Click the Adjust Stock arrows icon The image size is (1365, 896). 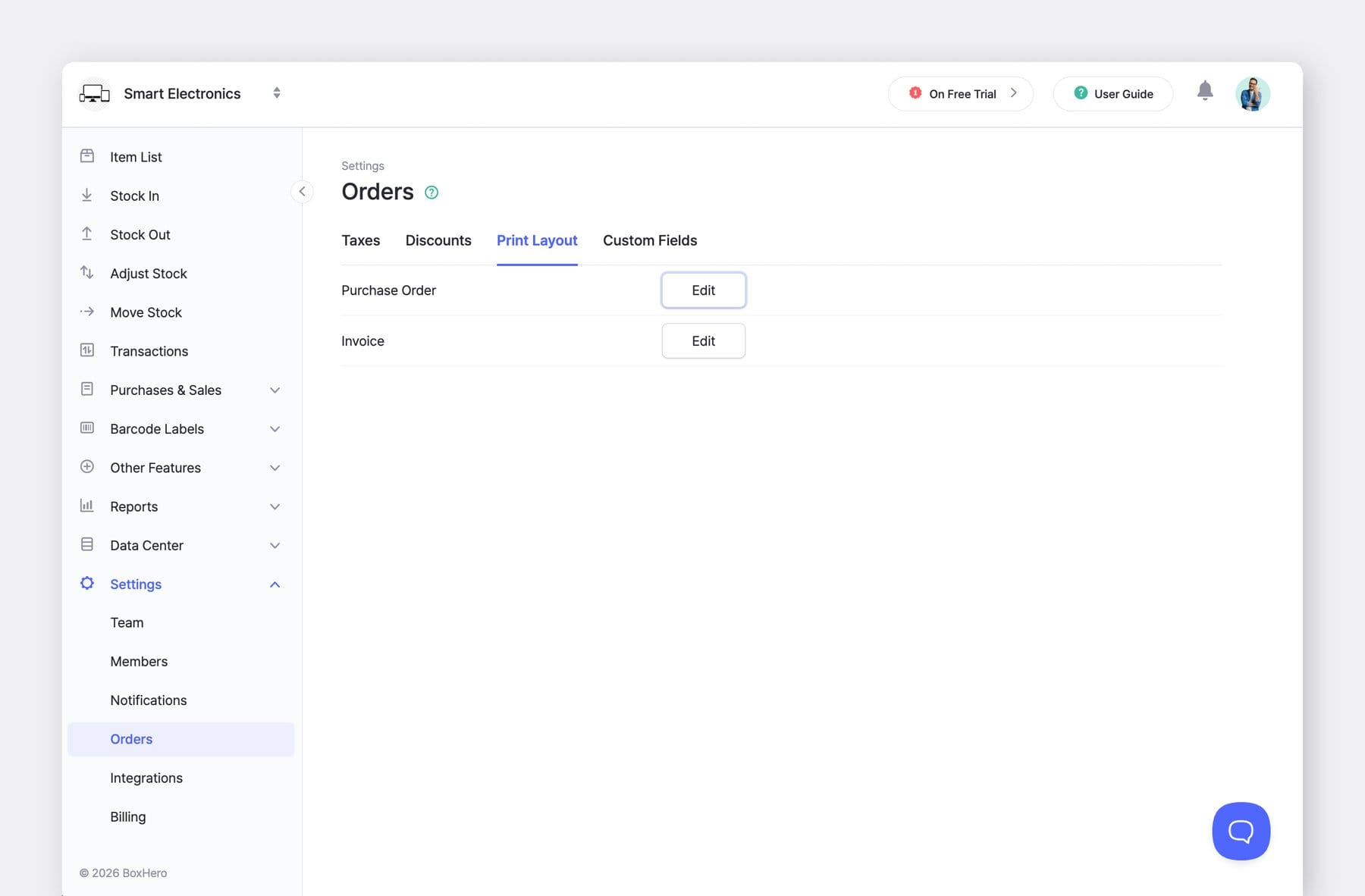[x=87, y=273]
